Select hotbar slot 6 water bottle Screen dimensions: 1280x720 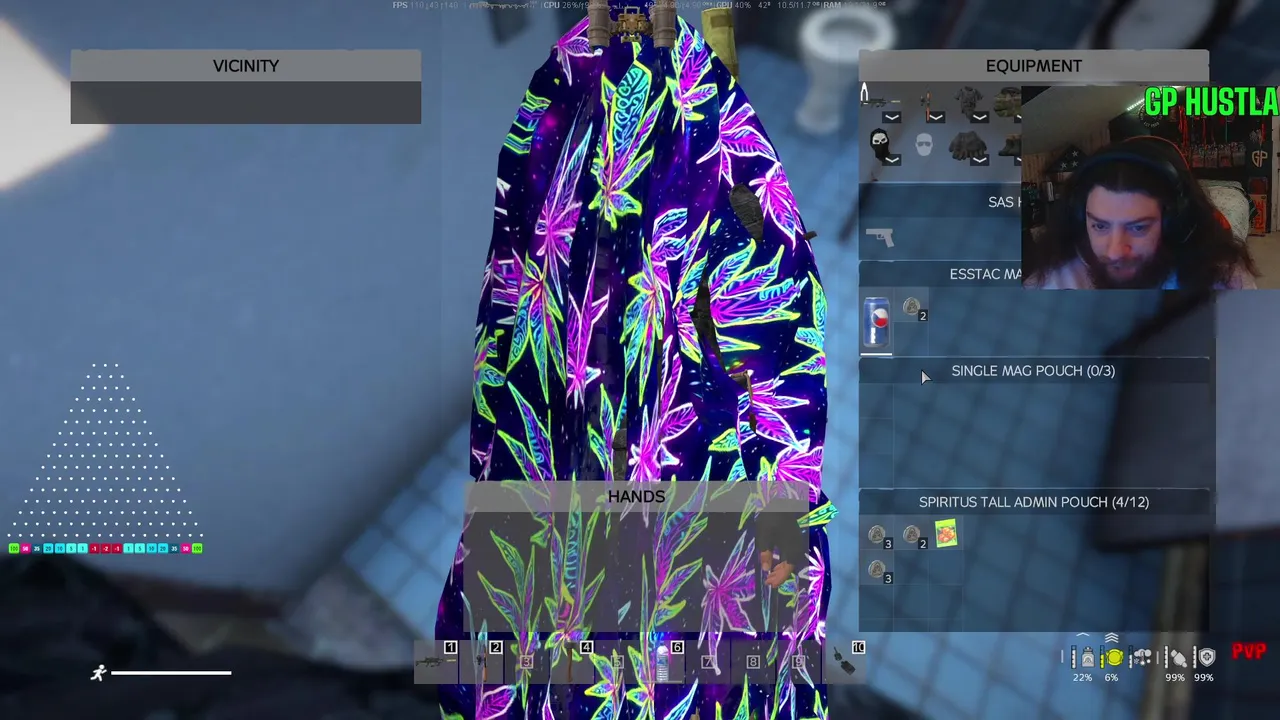pos(662,662)
